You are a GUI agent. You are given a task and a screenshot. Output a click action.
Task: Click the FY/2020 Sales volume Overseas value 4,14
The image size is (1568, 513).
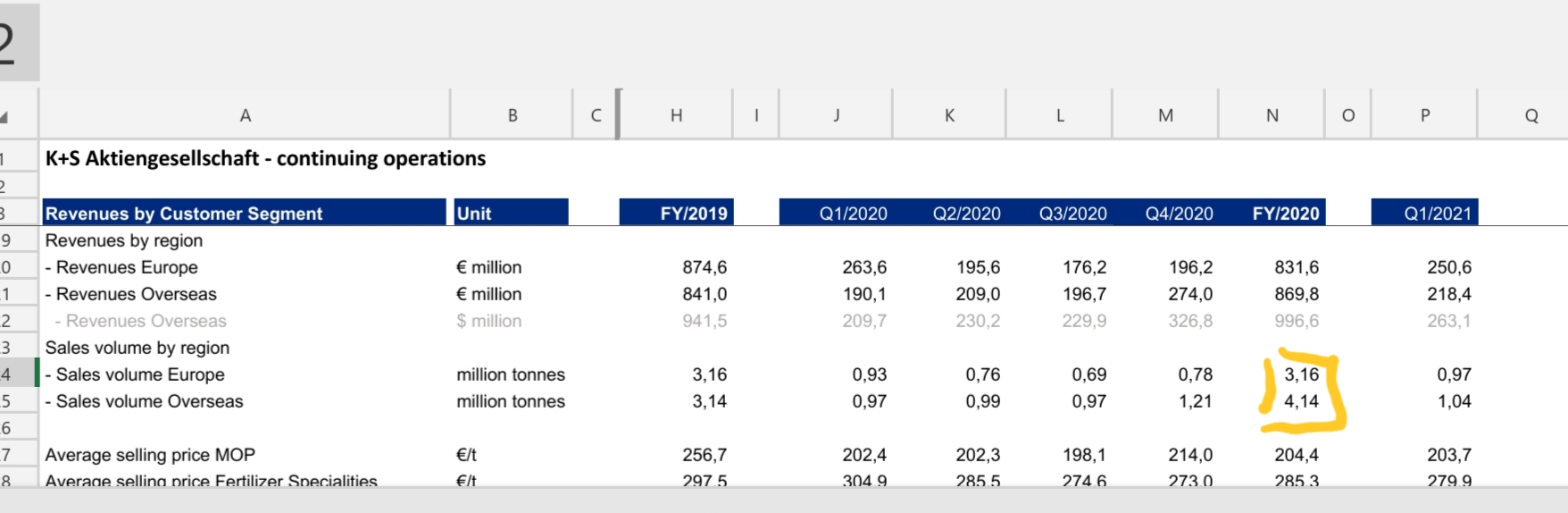1301,401
